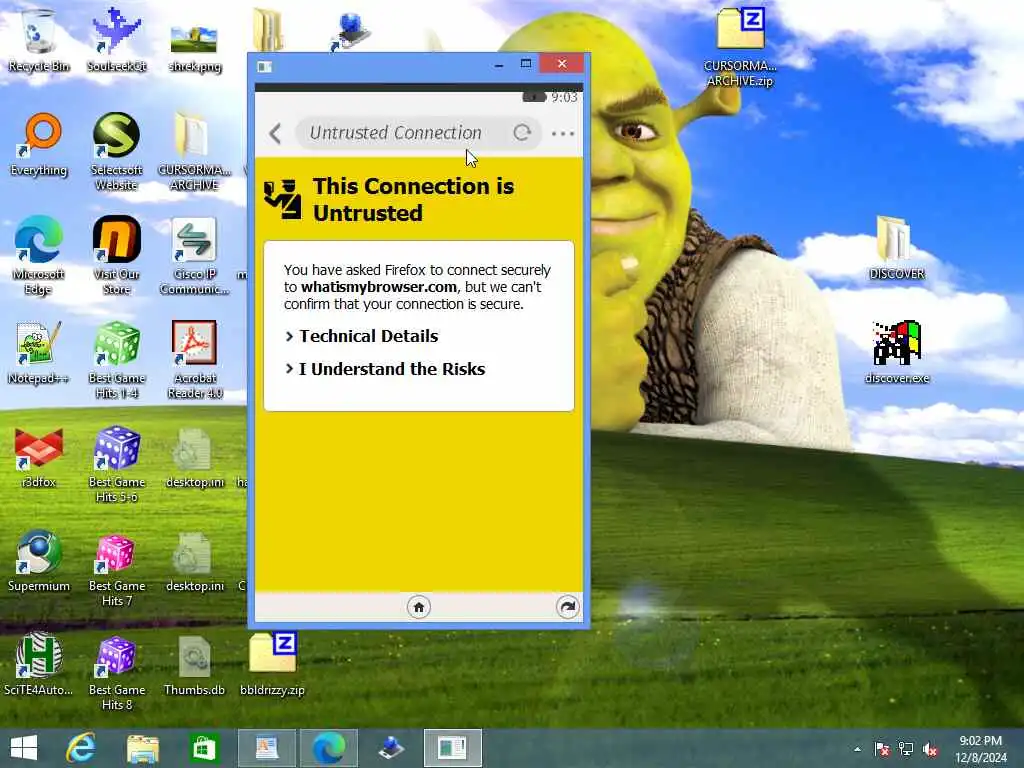
Task: Select the Best Game Hits 8 shortcut
Action: pos(116,671)
